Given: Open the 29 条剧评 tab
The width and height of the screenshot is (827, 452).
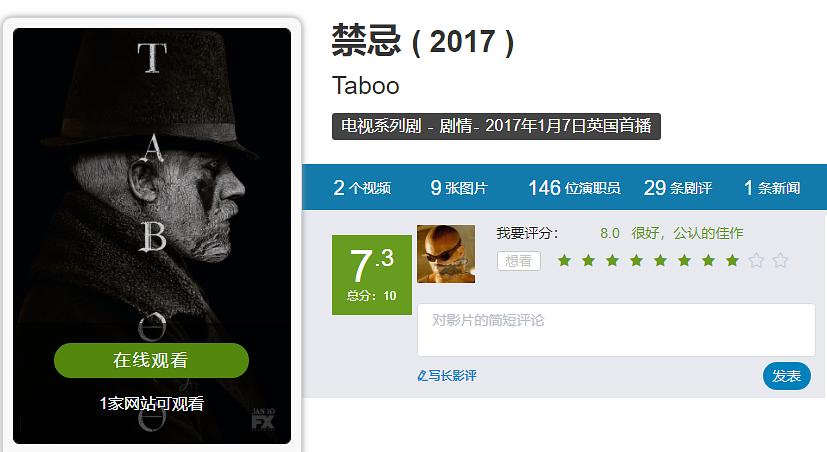Looking at the screenshot, I should pos(677,188).
